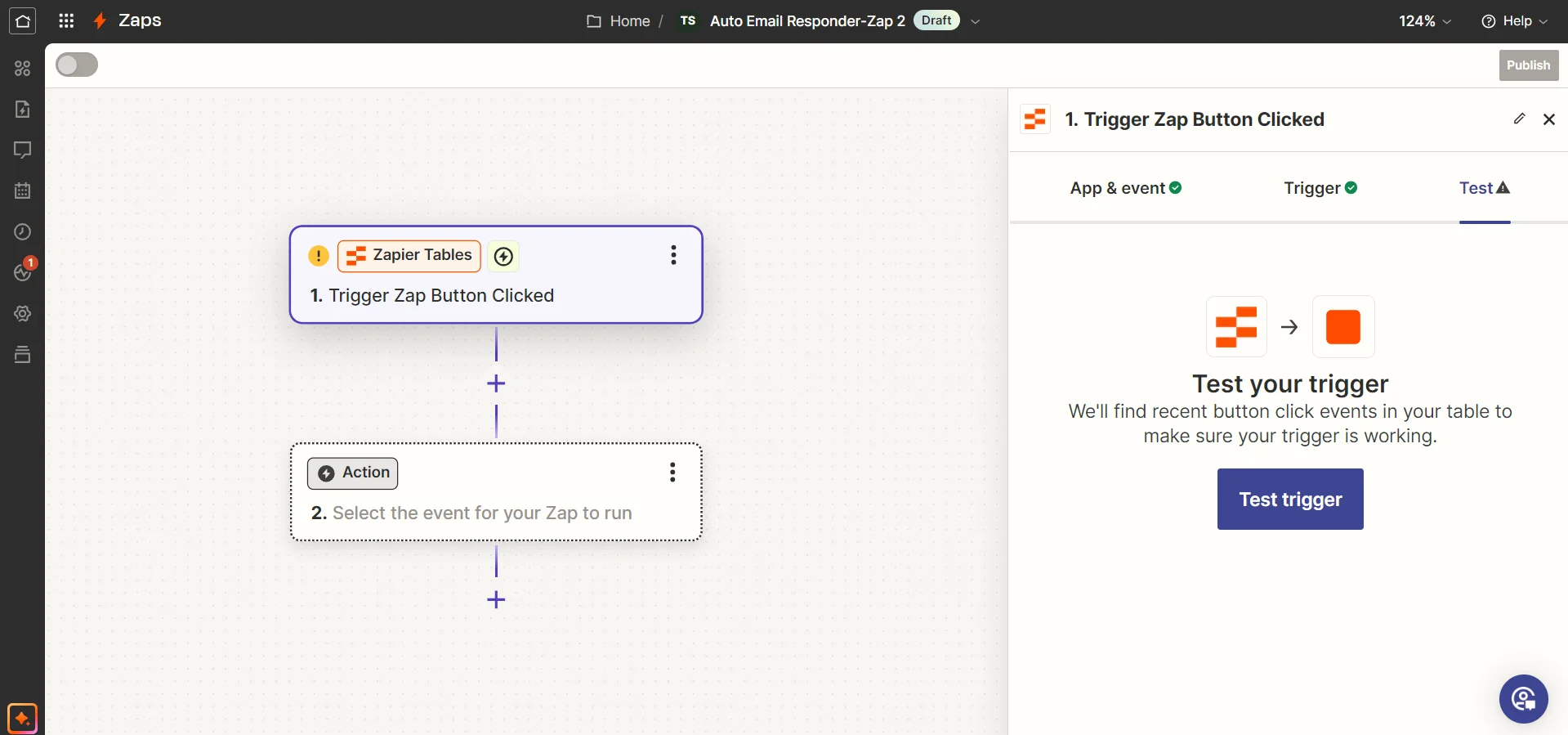Open the status icon with notification badge
1568x735 pixels.
coord(24,271)
